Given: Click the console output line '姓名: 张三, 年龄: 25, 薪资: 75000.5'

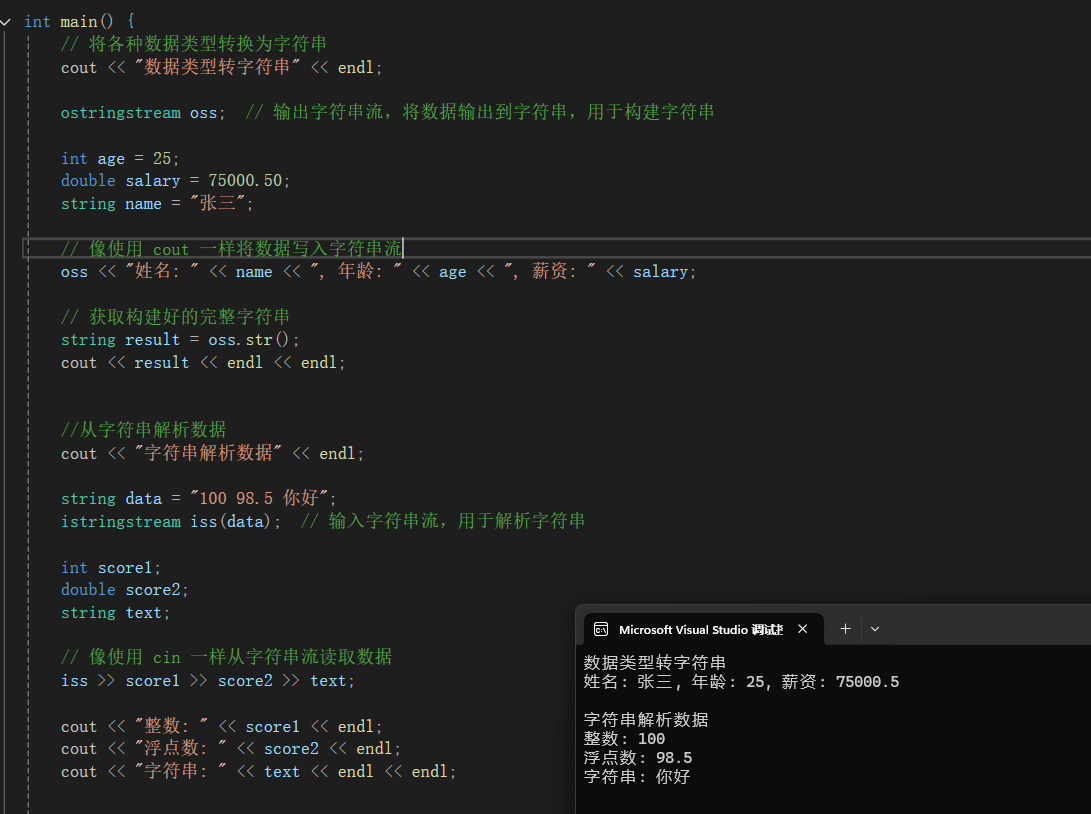Looking at the screenshot, I should pyautogui.click(x=741, y=682).
